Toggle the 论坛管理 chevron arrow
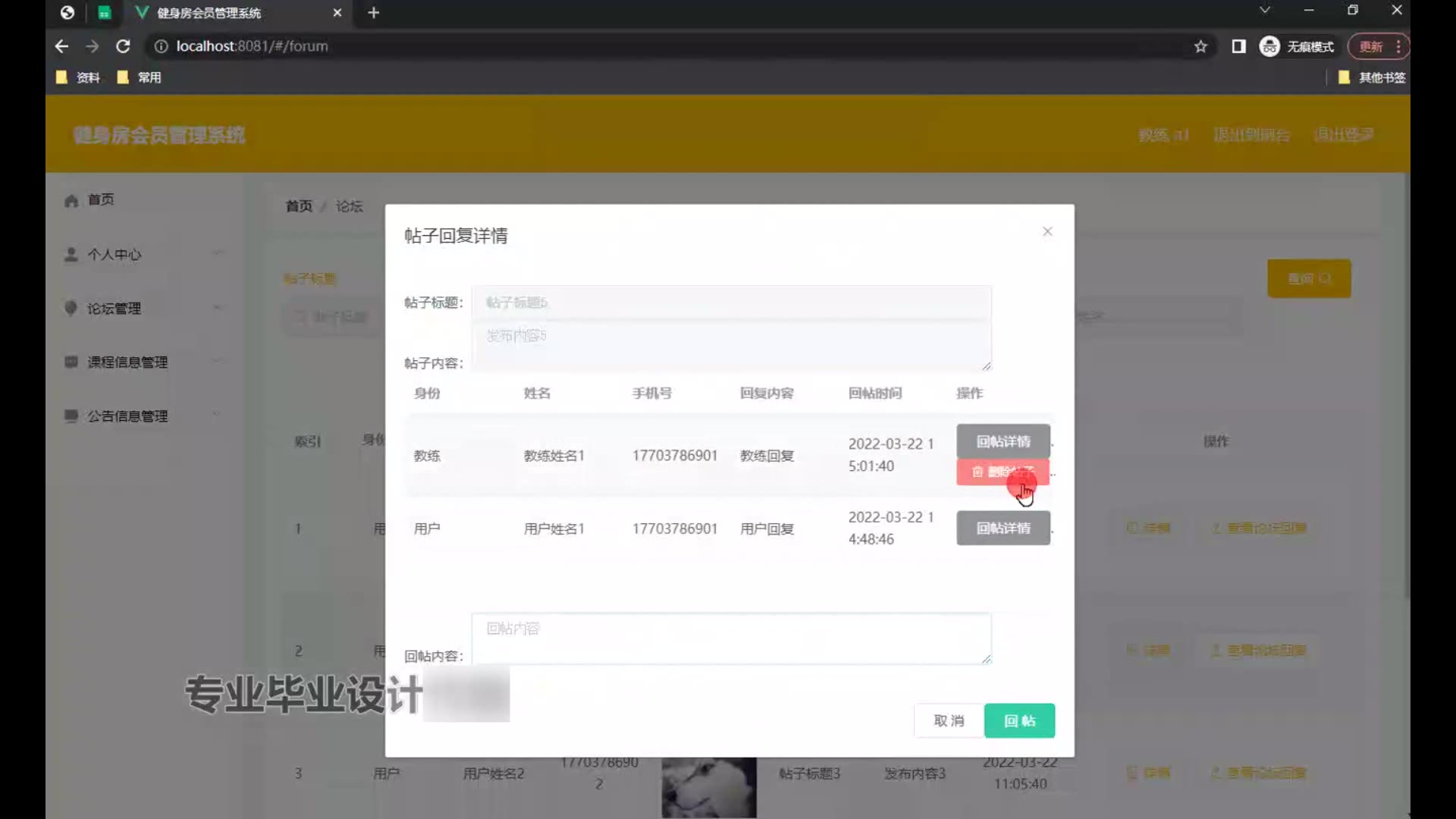This screenshot has width=1456, height=819. [218, 307]
